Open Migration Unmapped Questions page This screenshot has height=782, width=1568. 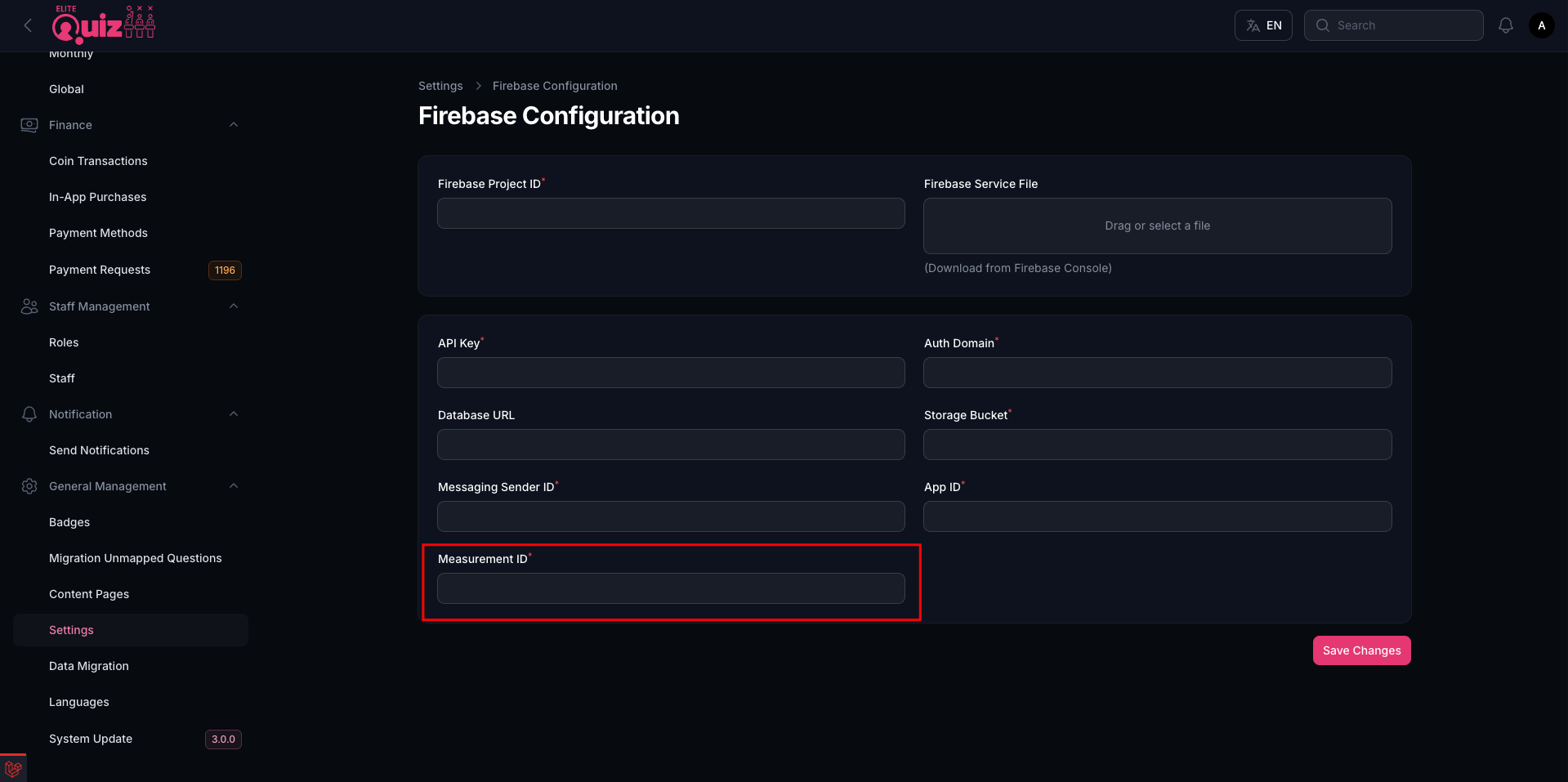click(x=136, y=558)
